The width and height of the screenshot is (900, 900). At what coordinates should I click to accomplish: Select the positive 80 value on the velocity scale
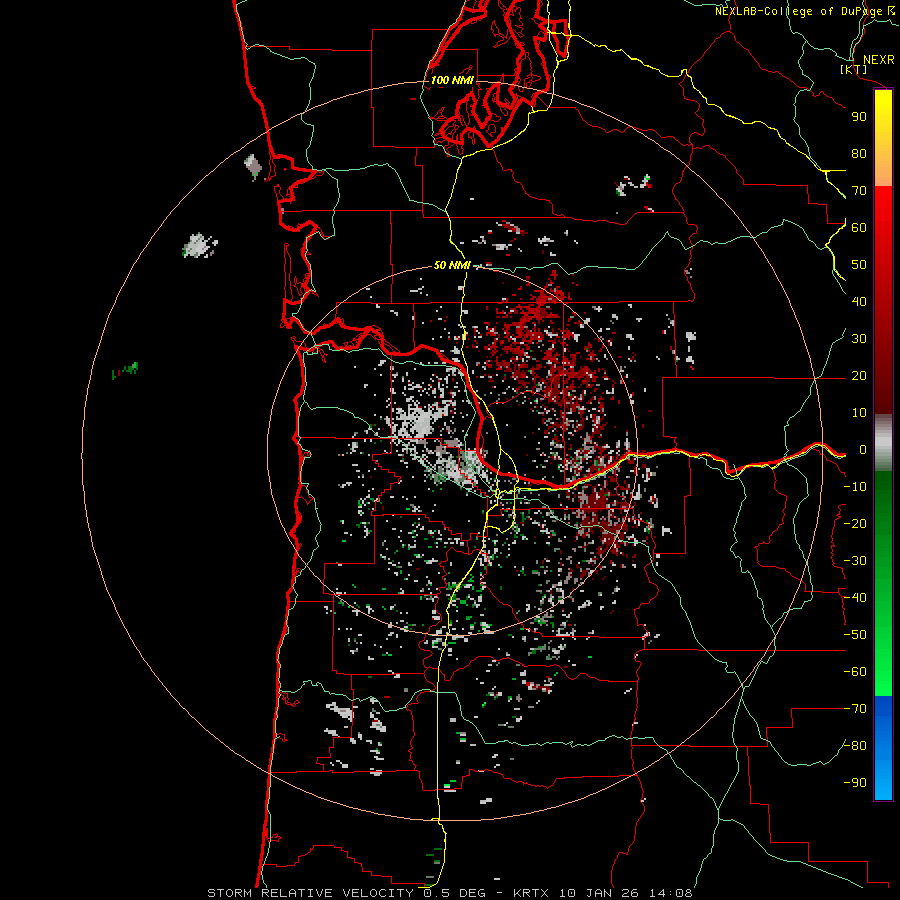[859, 154]
